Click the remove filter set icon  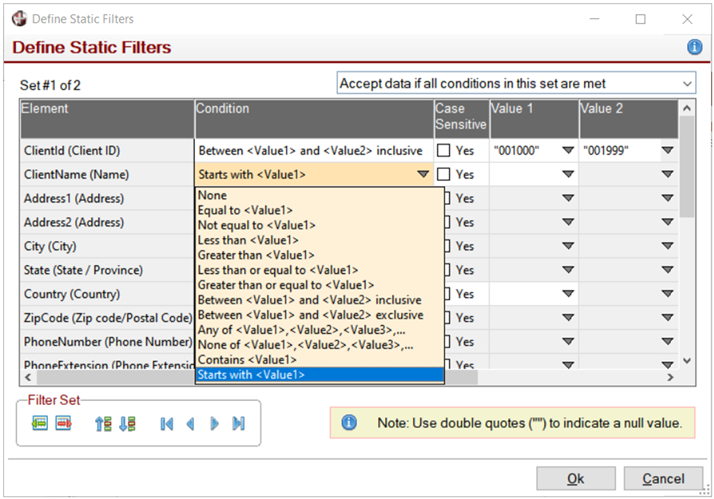64,423
